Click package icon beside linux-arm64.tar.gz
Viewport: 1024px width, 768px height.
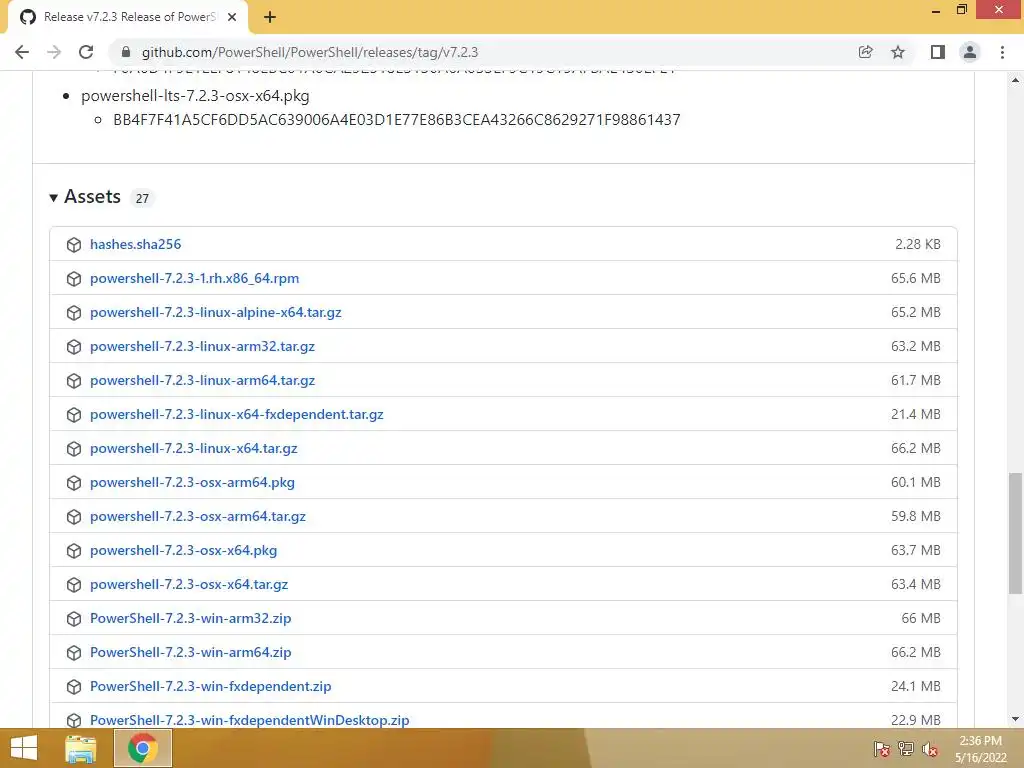[74, 381]
